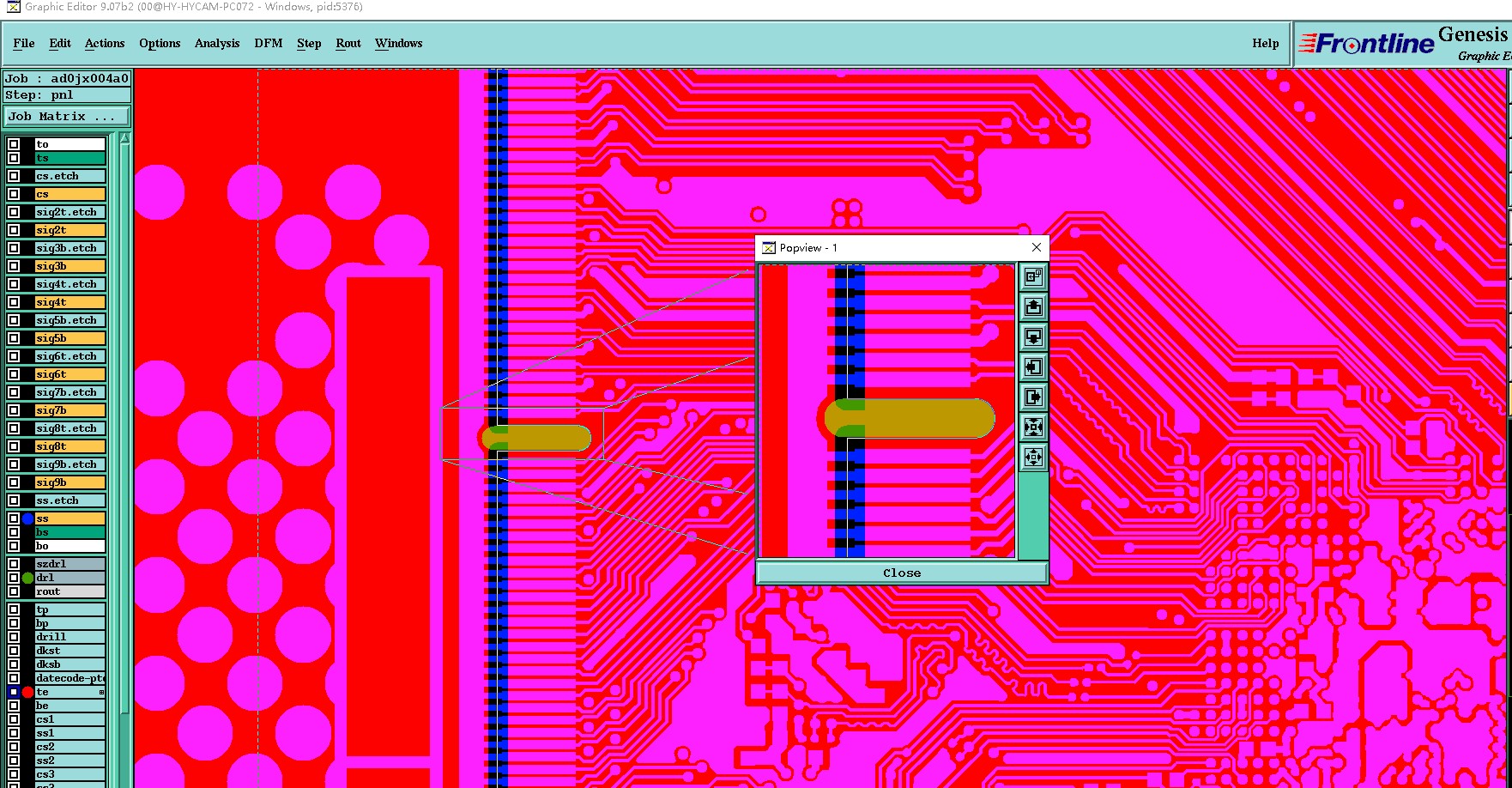Select the sig7b layer name
Image resolution: width=1512 pixels, height=788 pixels.
tap(70, 410)
